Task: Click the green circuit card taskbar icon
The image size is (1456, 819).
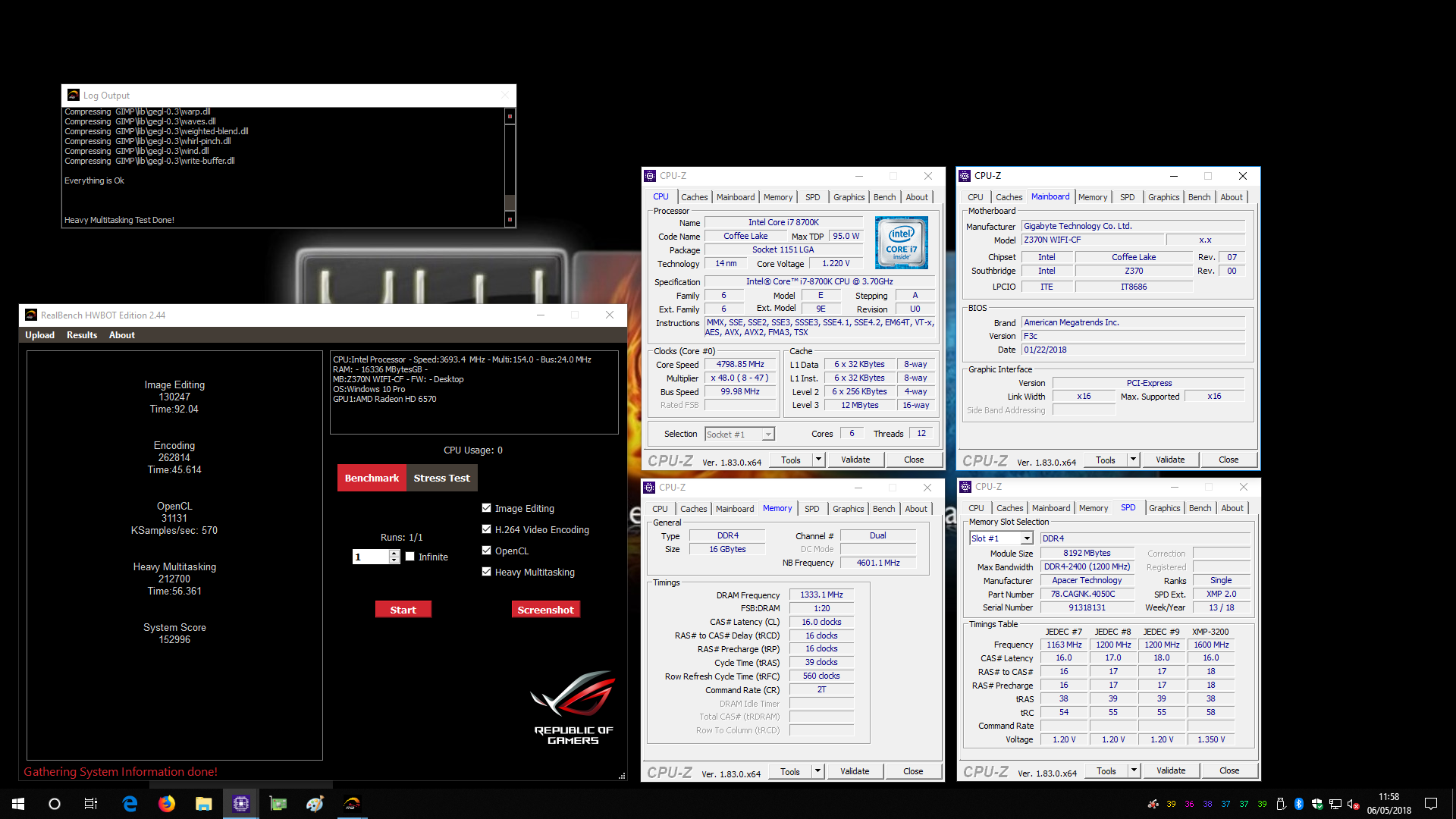Action: [x=278, y=804]
